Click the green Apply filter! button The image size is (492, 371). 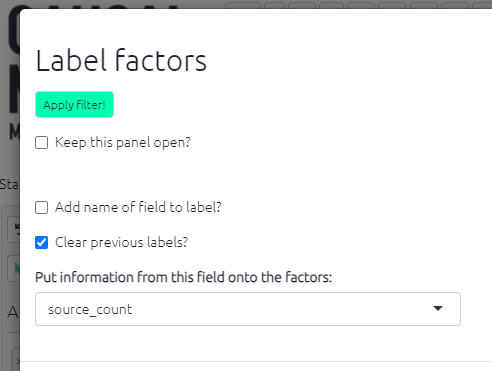tap(74, 105)
